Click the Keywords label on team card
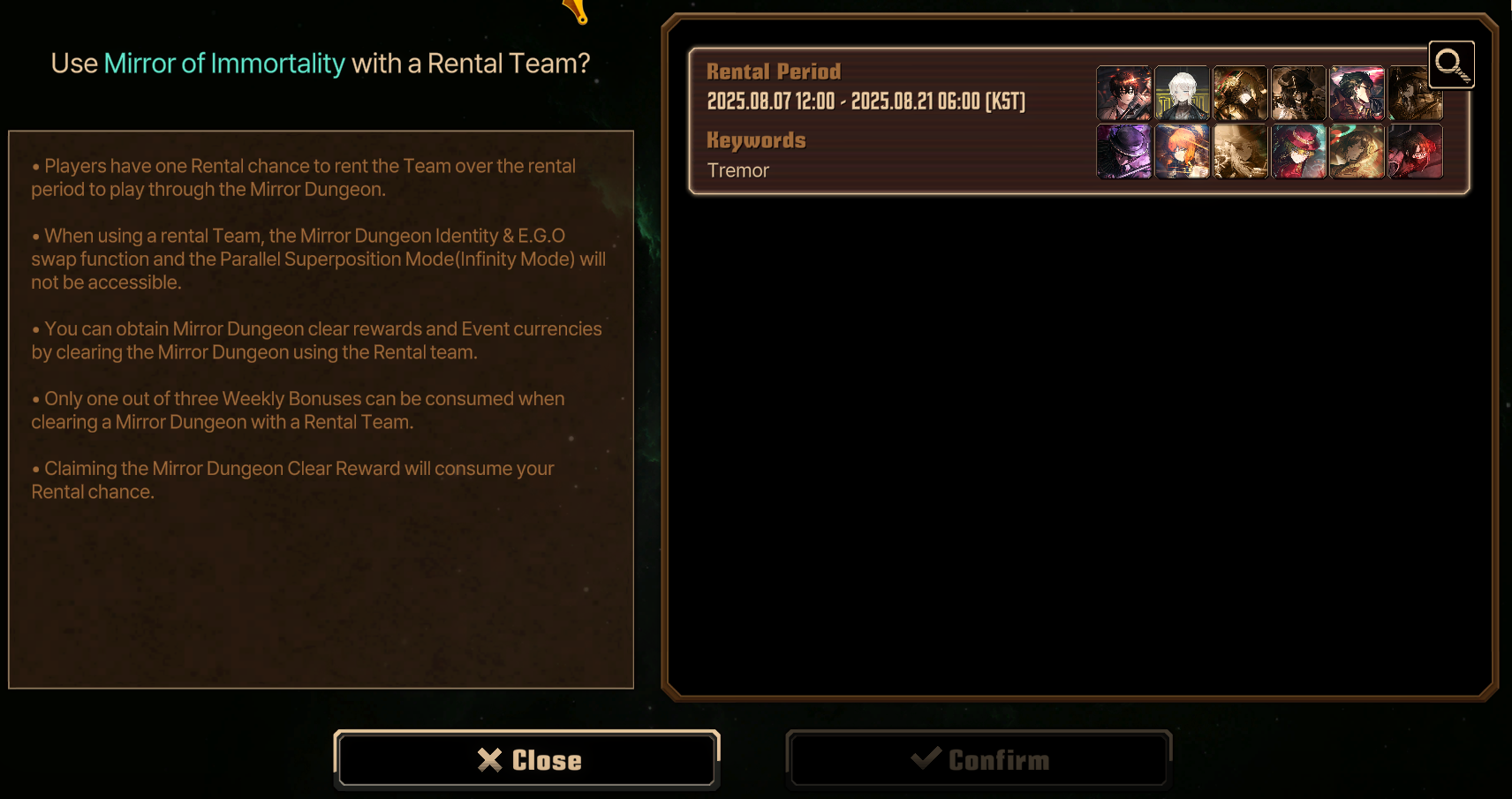This screenshot has height=799, width=1512. click(x=756, y=140)
